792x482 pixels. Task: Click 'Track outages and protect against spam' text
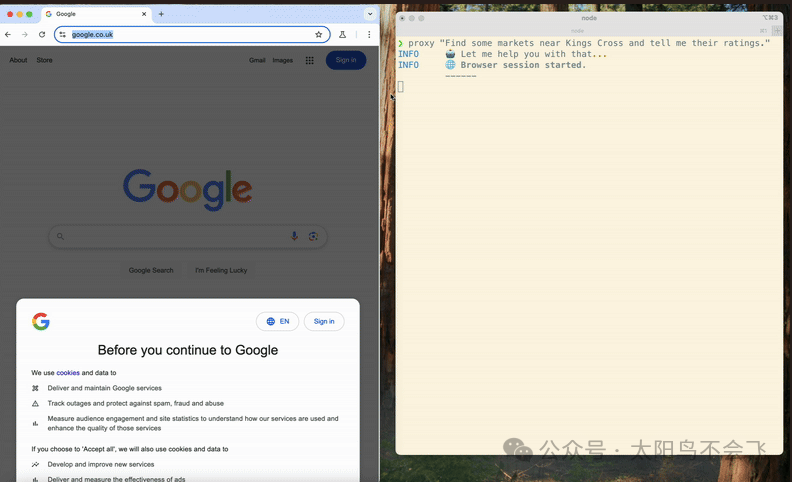(135, 403)
